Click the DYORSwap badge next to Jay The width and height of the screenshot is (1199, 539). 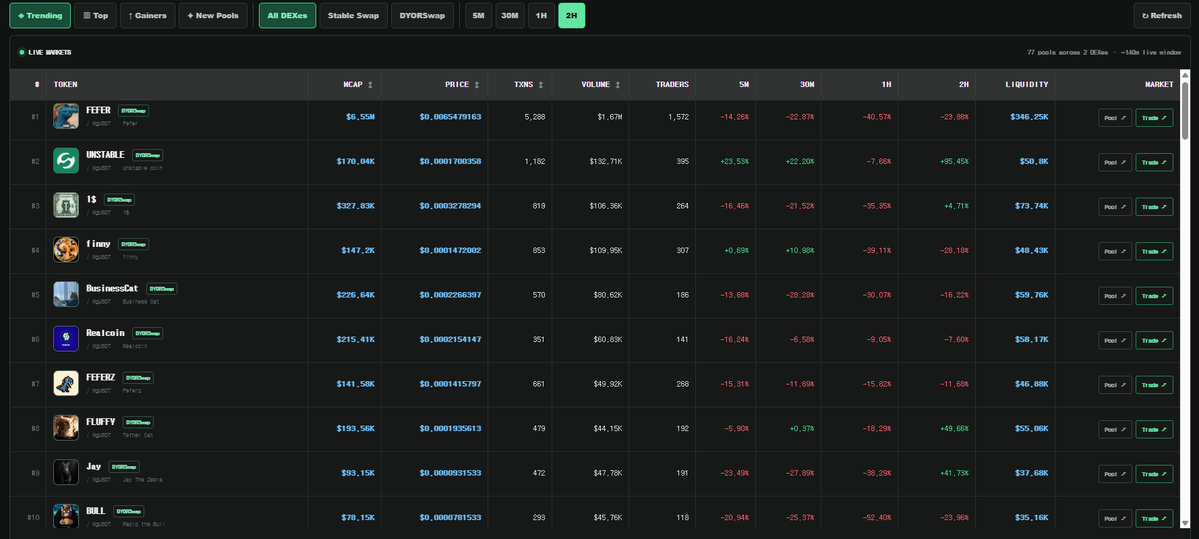[x=123, y=466]
